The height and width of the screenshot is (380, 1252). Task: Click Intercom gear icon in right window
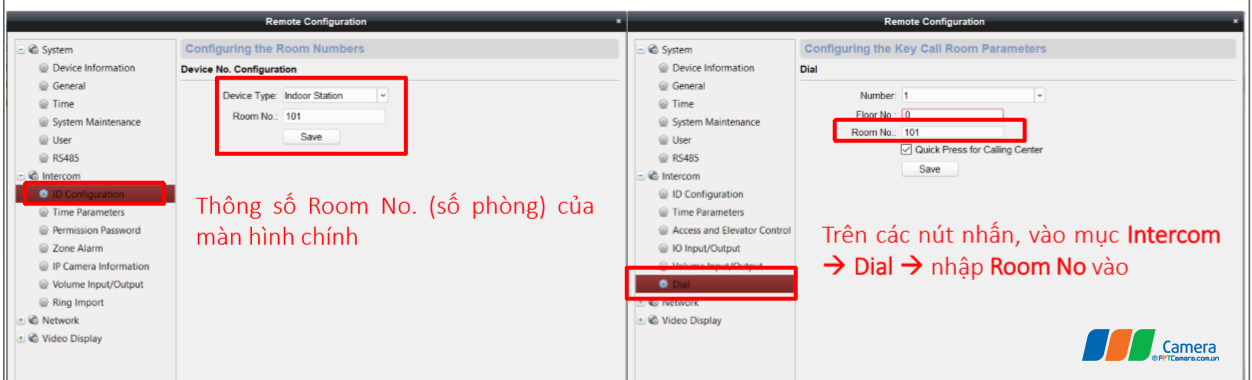tap(654, 176)
